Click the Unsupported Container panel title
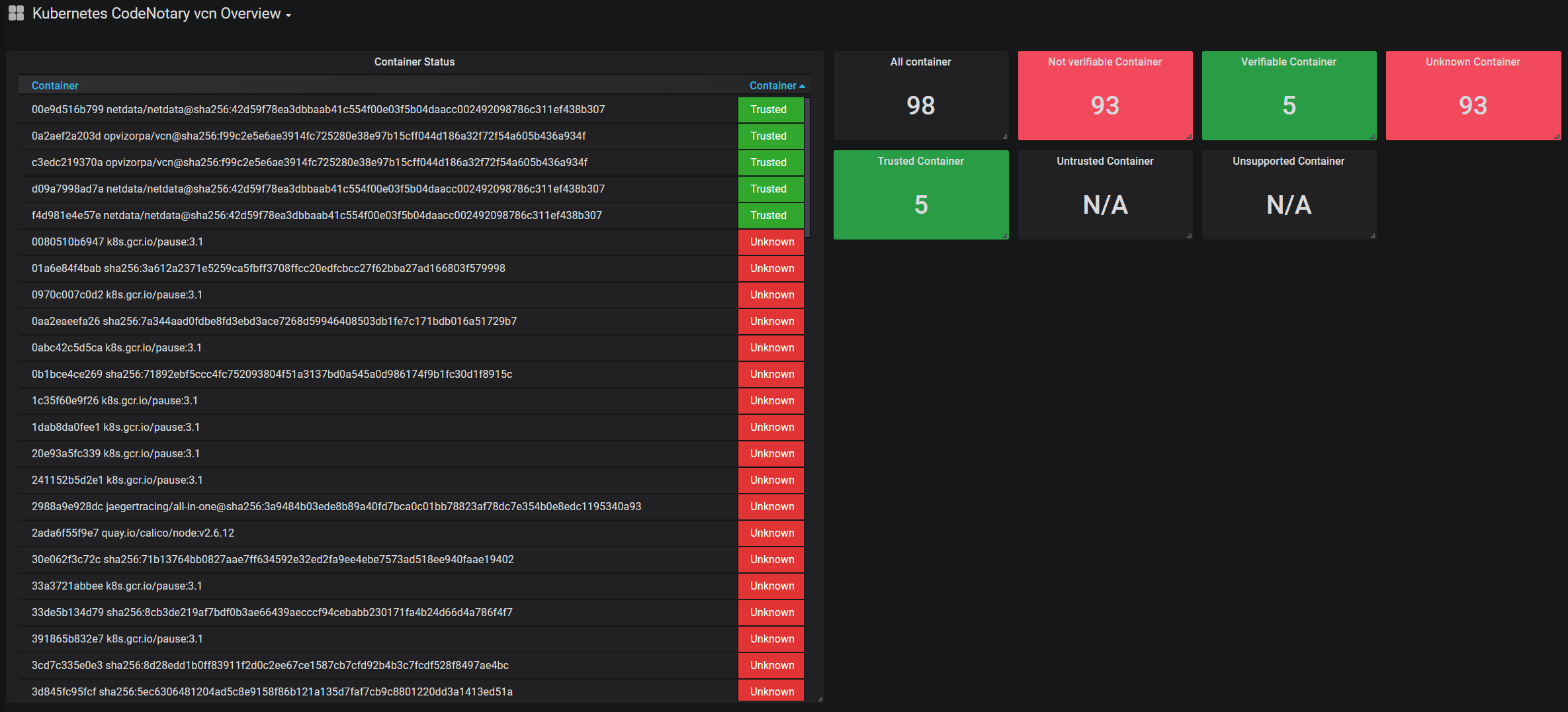 click(1288, 161)
